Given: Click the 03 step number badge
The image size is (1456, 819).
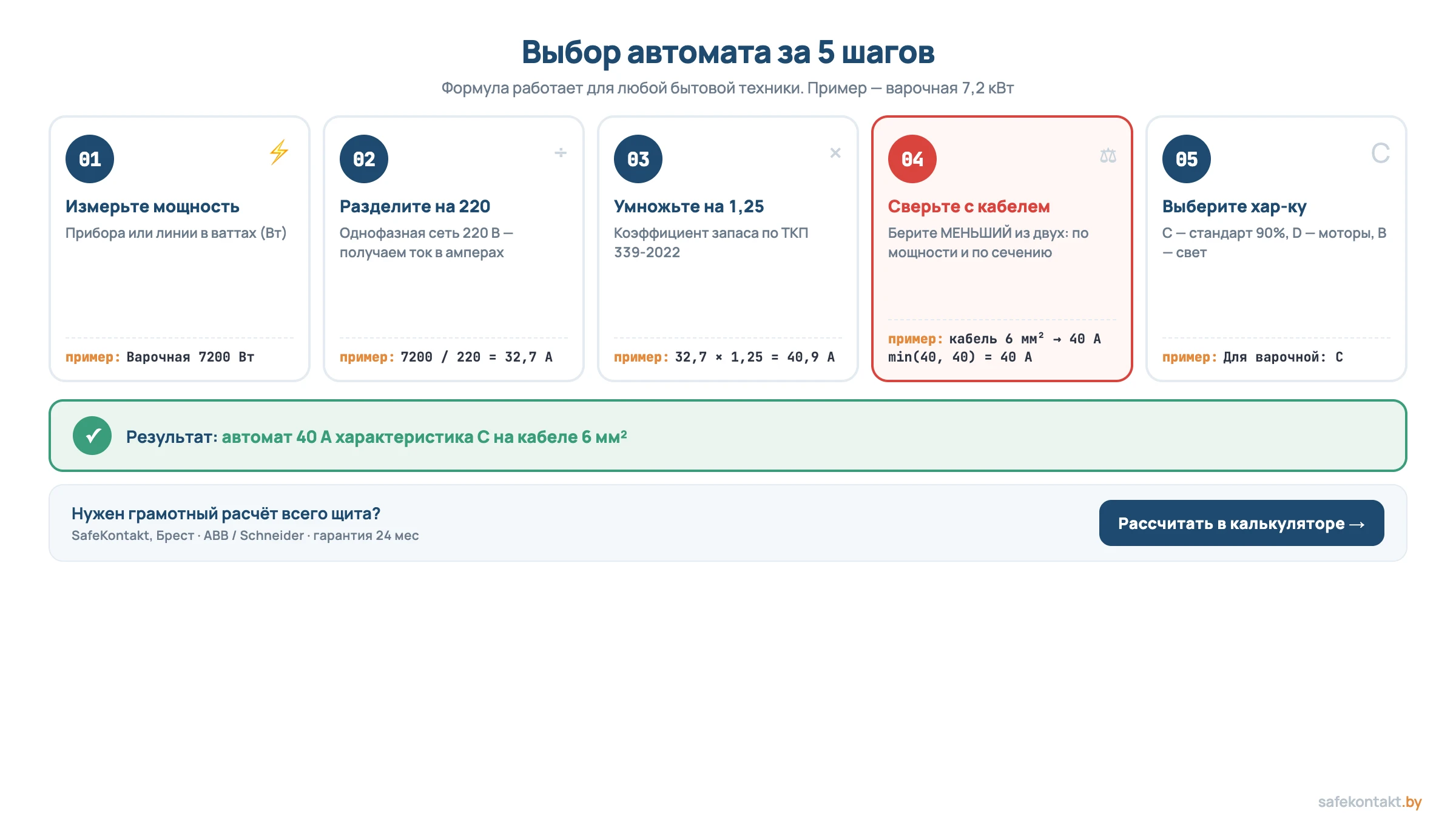Looking at the screenshot, I should pyautogui.click(x=638, y=159).
